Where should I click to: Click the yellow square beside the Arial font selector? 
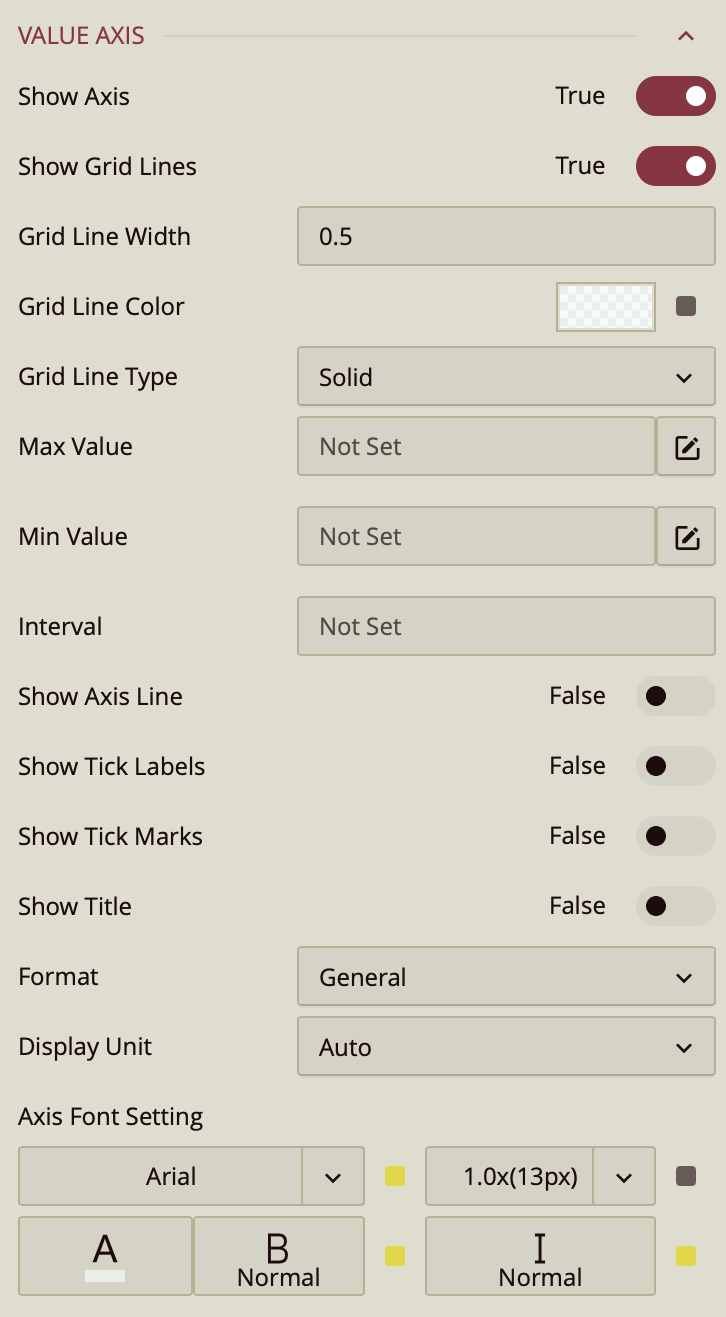(x=395, y=1176)
